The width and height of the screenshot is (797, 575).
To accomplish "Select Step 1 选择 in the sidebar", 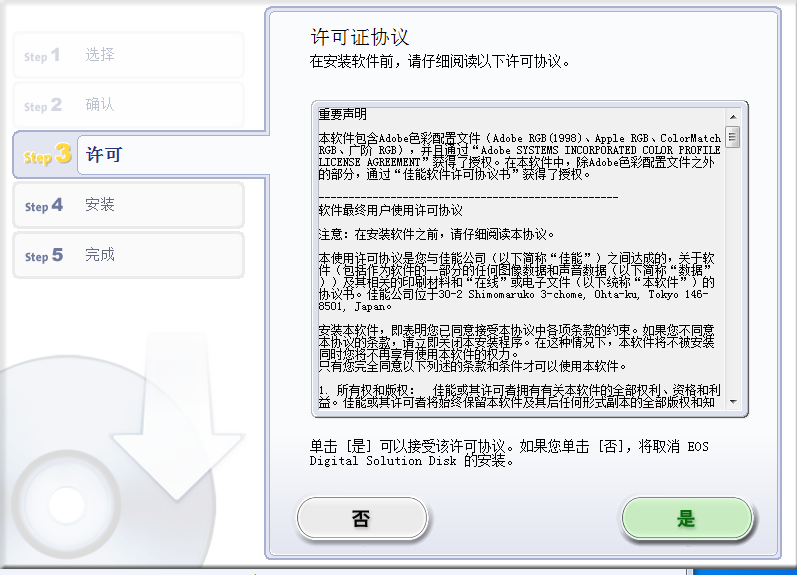I will [128, 55].
